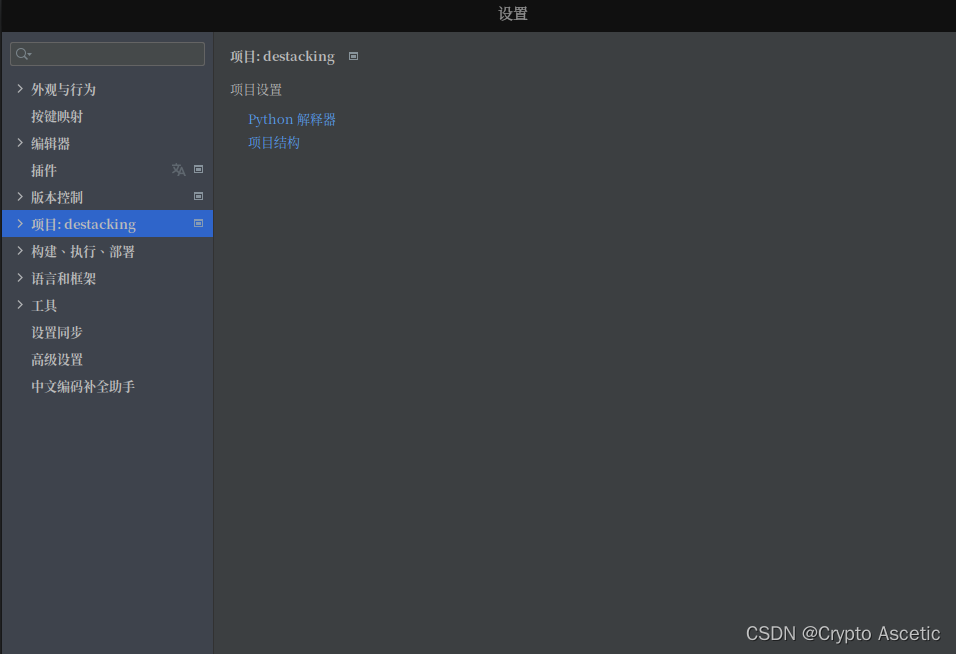The height and width of the screenshot is (654, 956).
Task: Select 按键映射 in the sidebar
Action: tap(55, 115)
